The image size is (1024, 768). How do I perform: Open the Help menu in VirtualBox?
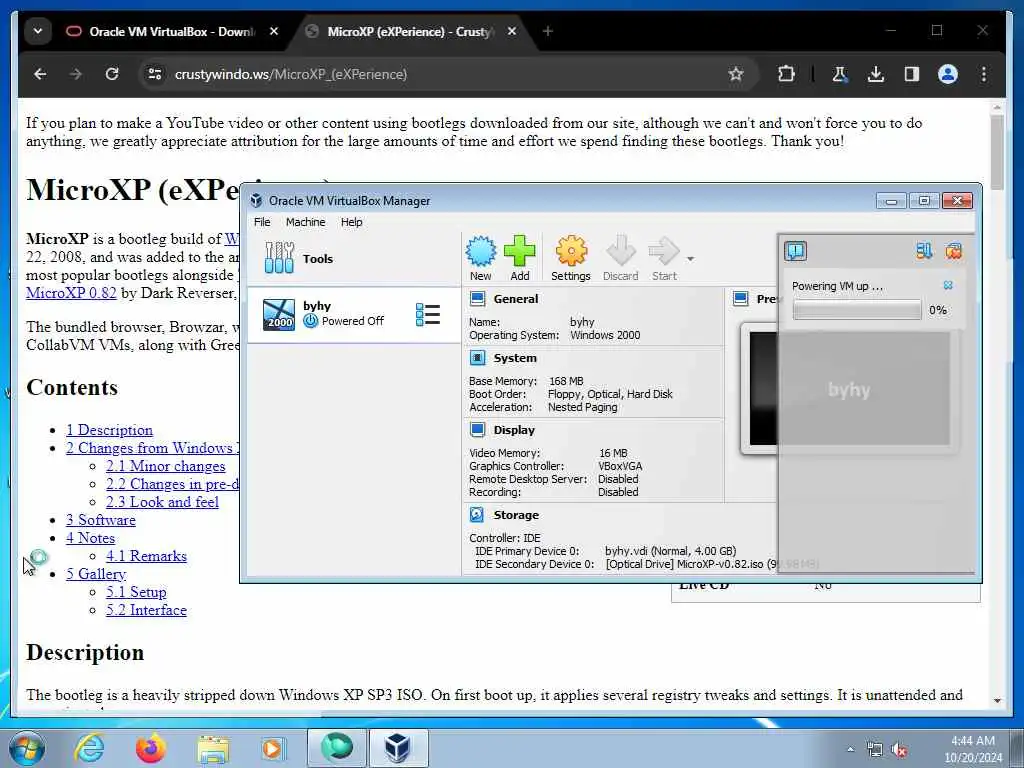[x=351, y=222]
